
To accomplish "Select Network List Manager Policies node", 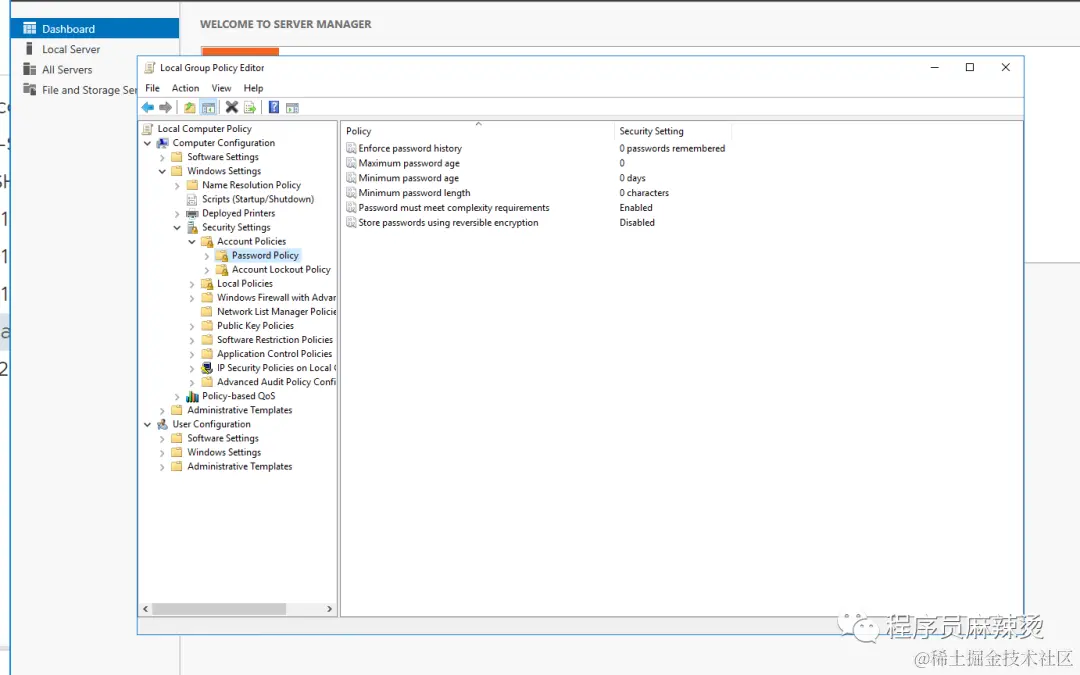I will (x=276, y=311).
